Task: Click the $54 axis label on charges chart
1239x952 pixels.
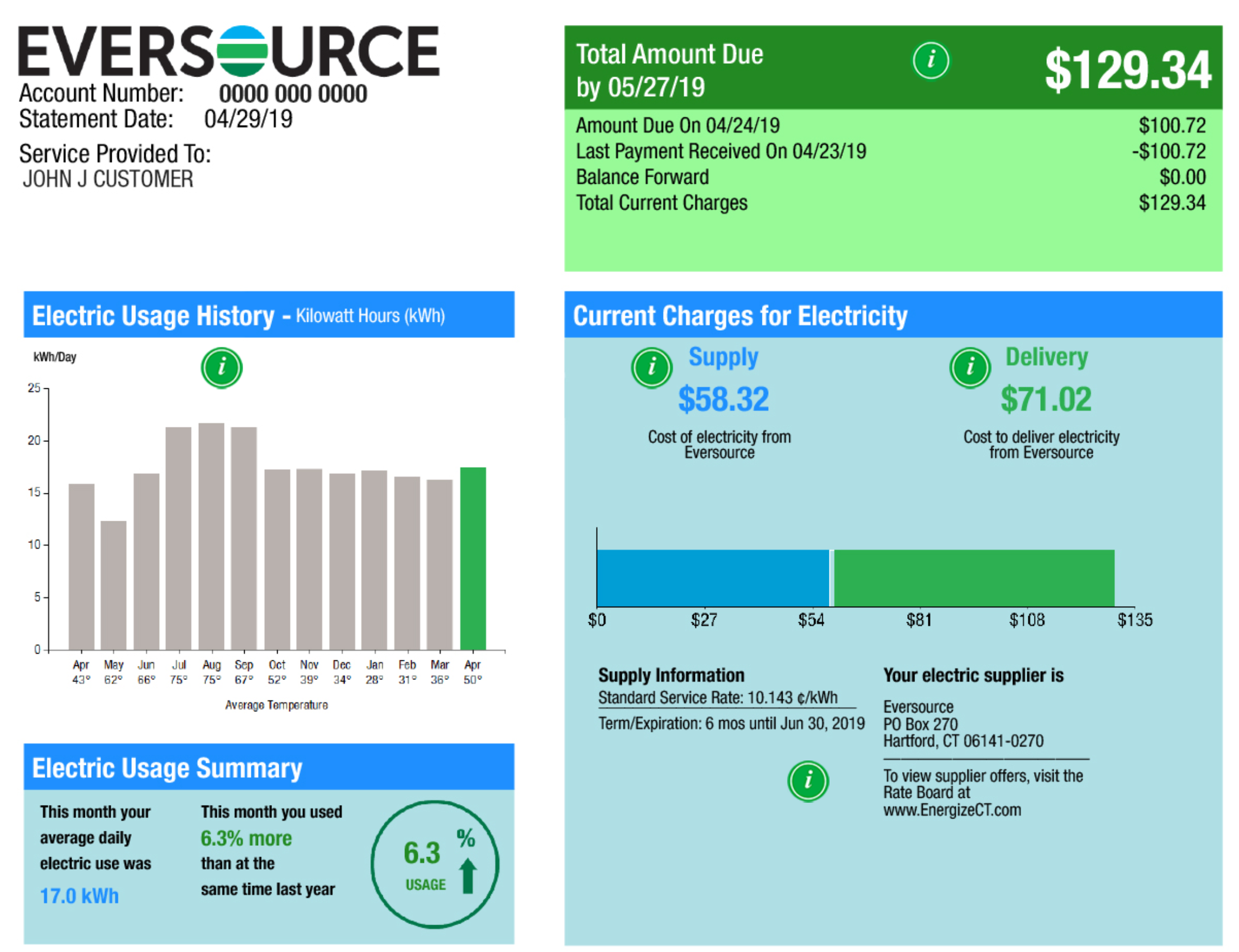Action: pos(811,620)
